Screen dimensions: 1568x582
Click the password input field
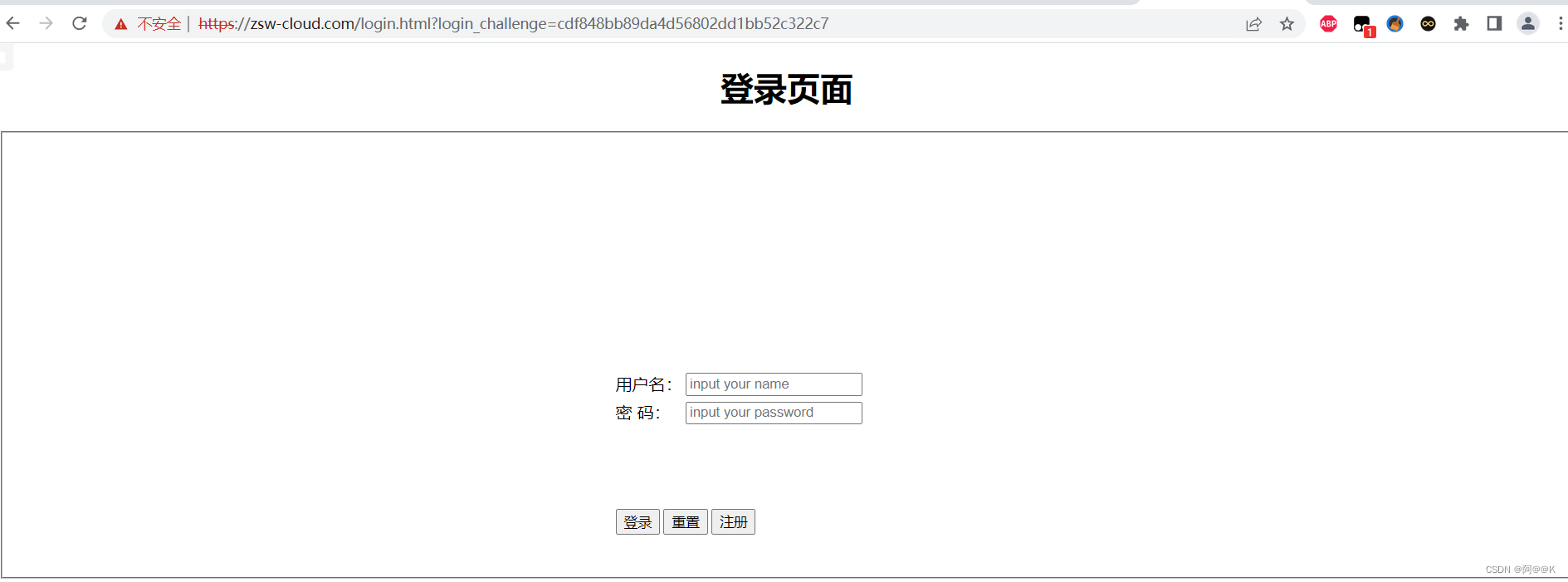(774, 413)
